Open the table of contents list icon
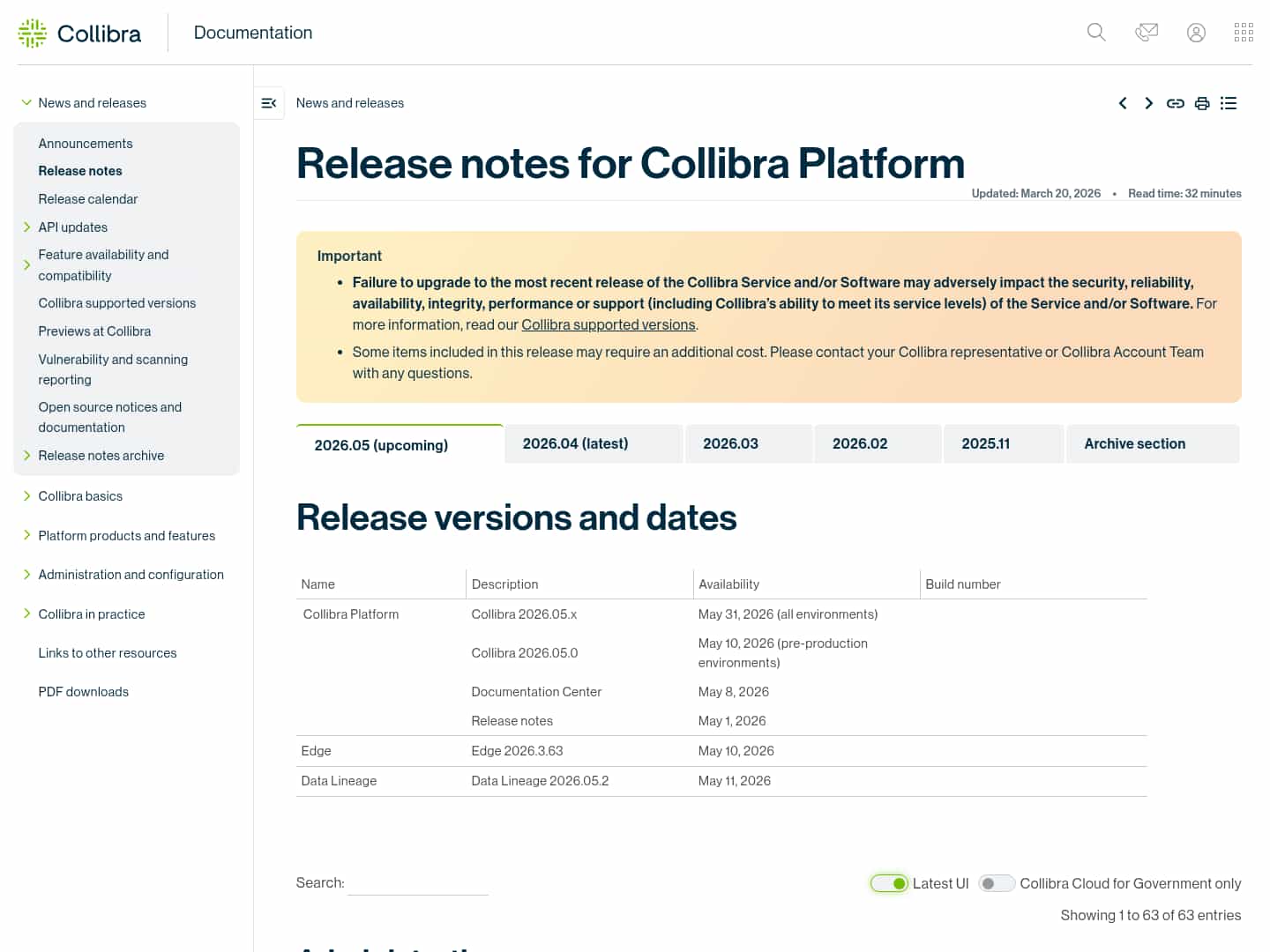This screenshot has height=952, width=1270. [x=1229, y=103]
